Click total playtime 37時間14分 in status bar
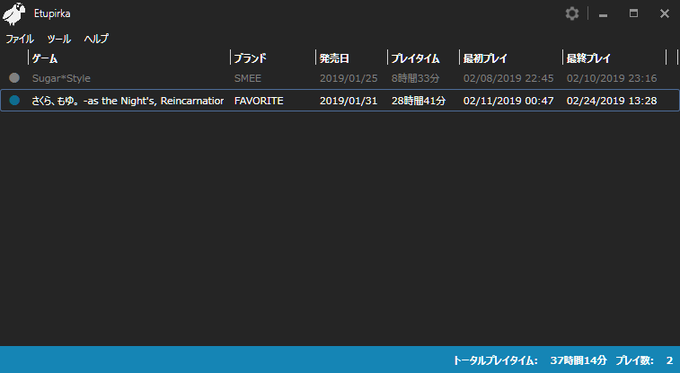 coord(579,360)
